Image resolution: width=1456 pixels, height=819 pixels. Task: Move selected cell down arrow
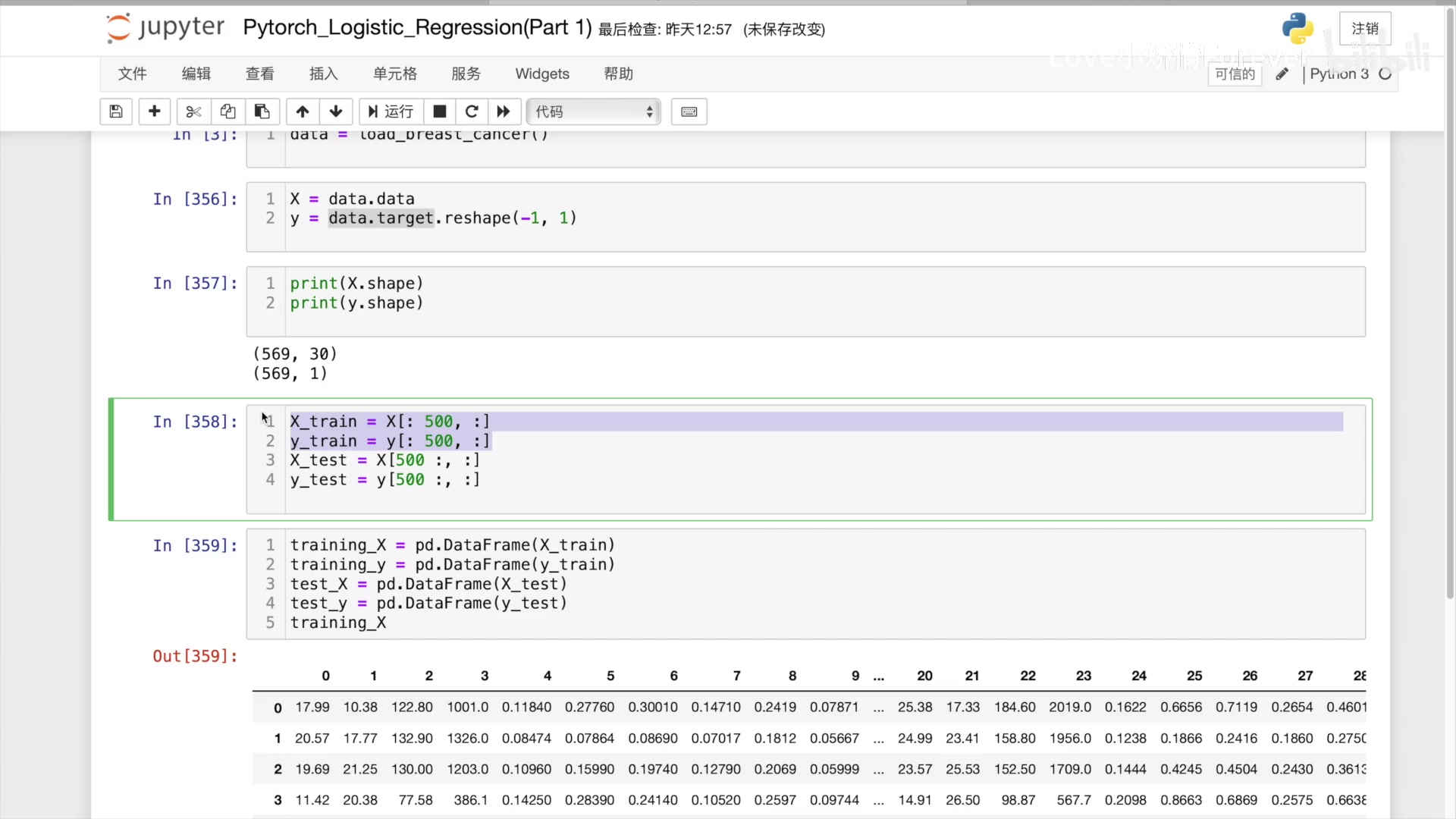tap(336, 111)
